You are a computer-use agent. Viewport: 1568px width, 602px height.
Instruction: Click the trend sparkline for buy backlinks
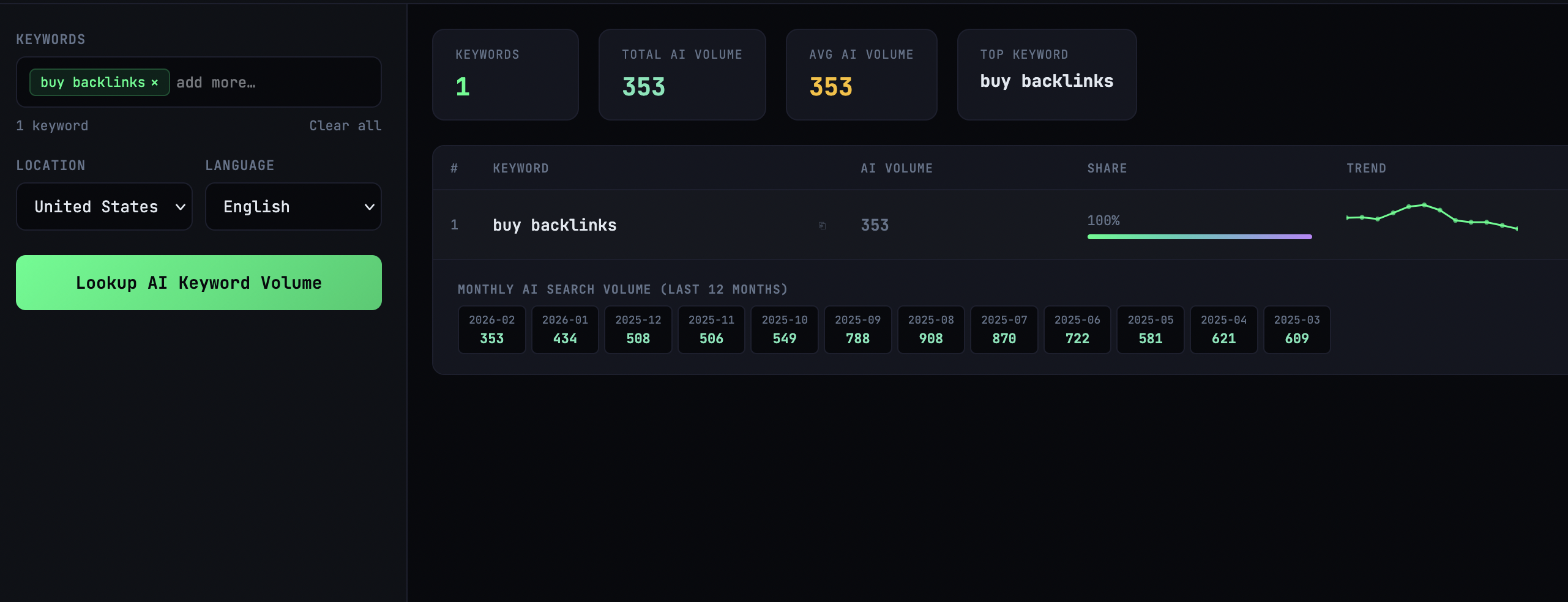click(x=1431, y=217)
